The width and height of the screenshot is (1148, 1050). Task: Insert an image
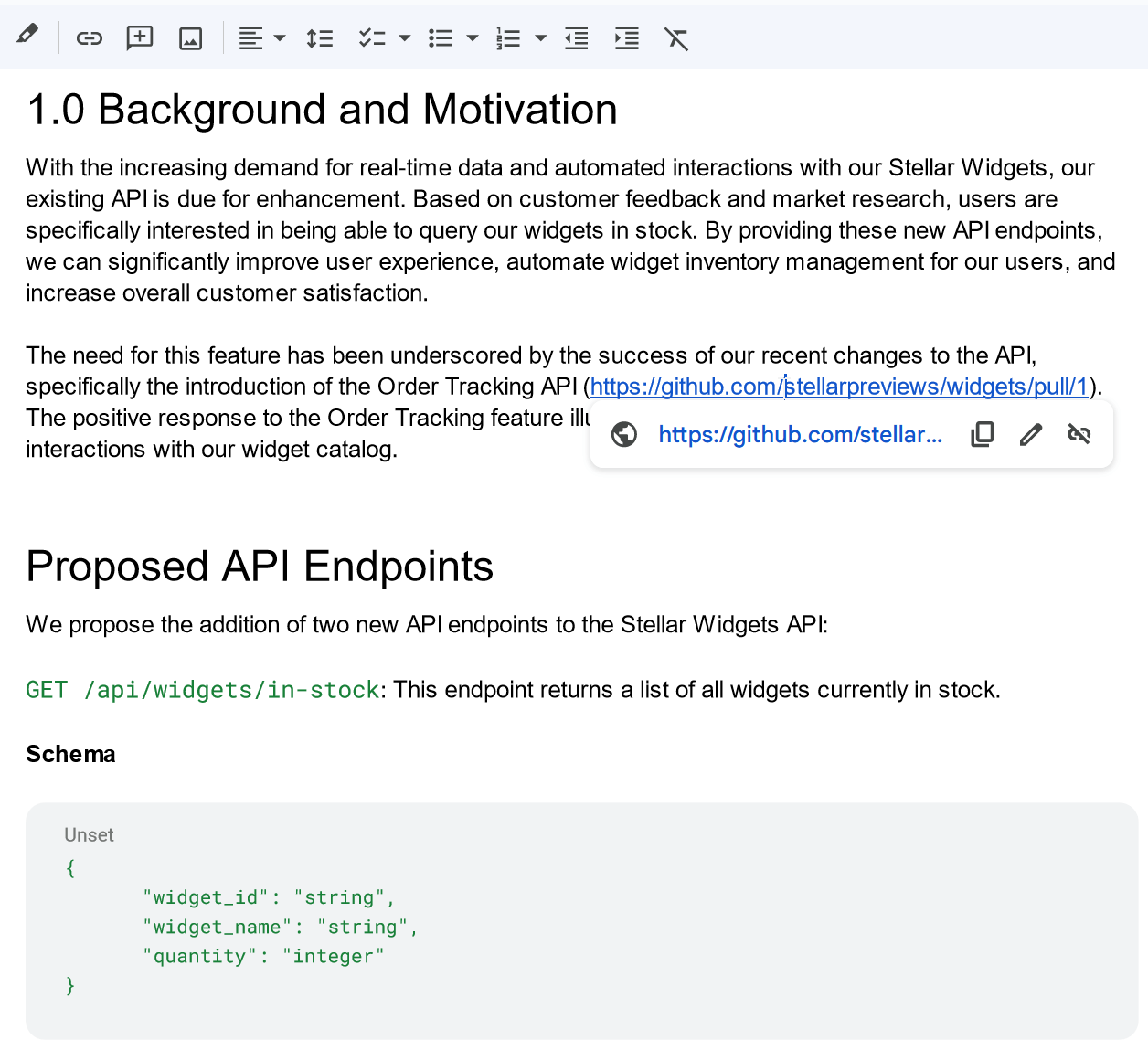point(190,38)
